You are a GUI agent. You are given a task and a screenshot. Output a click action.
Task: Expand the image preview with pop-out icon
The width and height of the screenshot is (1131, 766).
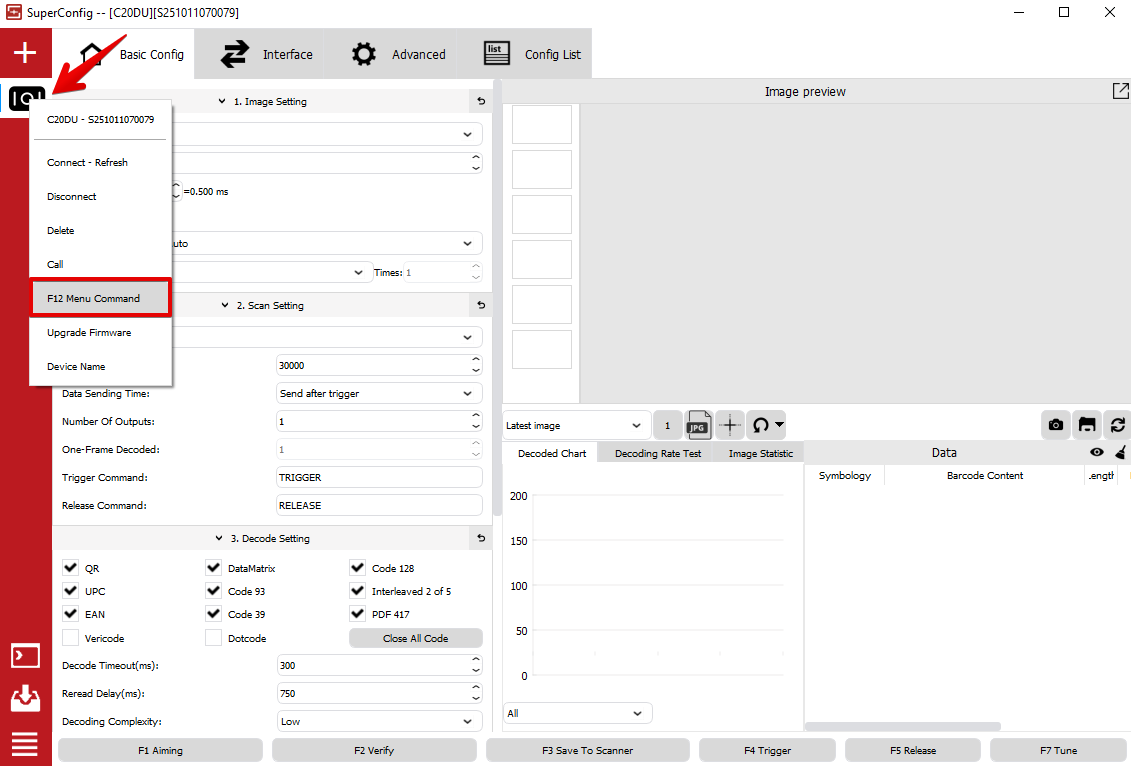coord(1120,91)
